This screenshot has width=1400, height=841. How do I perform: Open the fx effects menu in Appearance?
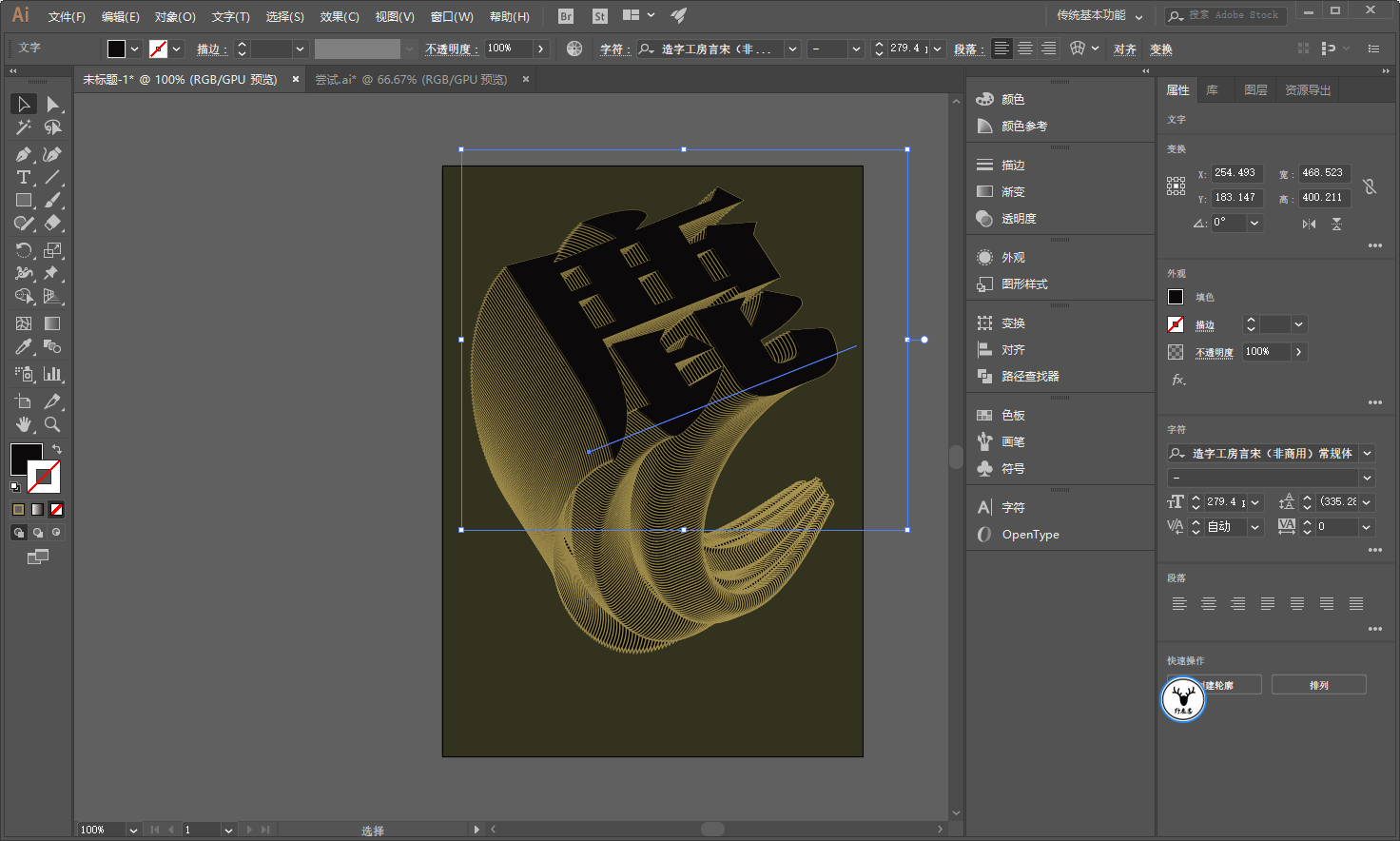(1178, 380)
